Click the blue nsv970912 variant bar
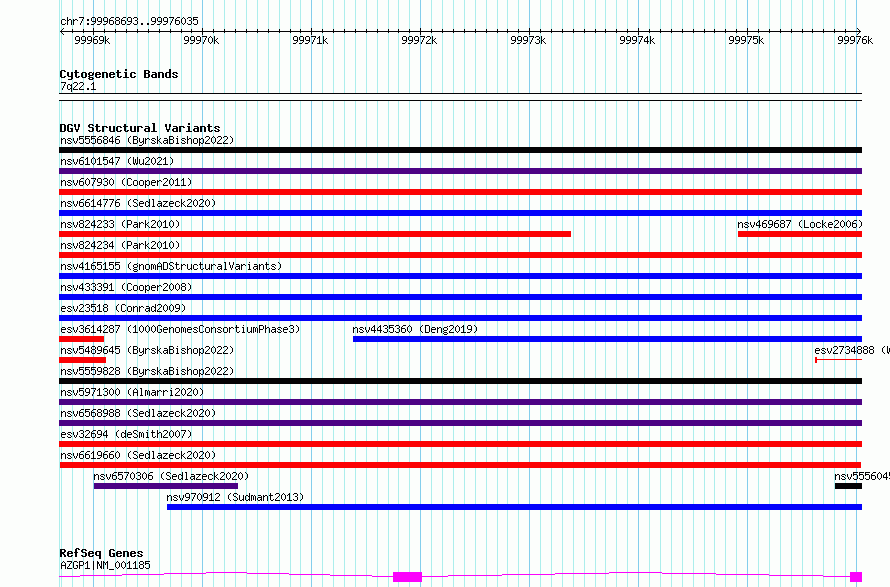The width and height of the screenshot is (890, 587). pos(514,507)
